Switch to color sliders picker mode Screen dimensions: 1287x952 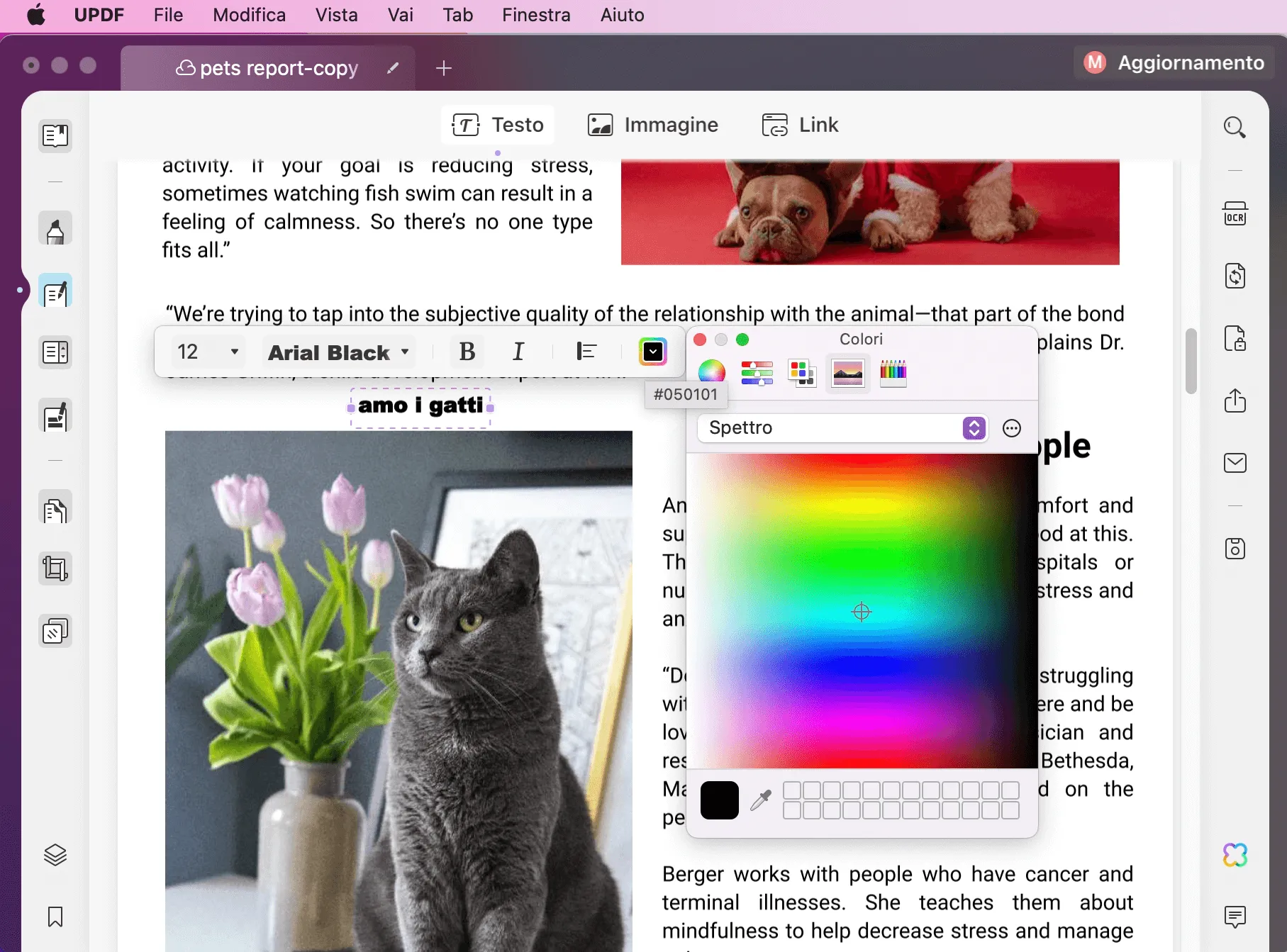(x=757, y=372)
